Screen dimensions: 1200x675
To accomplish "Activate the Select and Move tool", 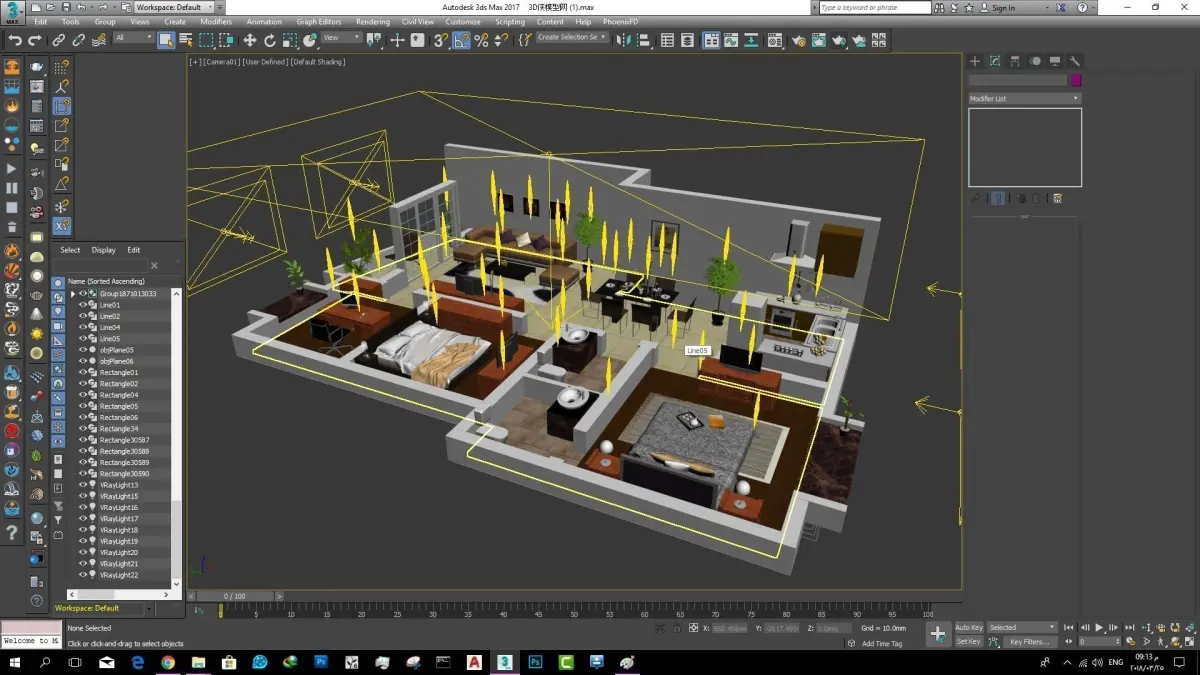I will coord(250,40).
